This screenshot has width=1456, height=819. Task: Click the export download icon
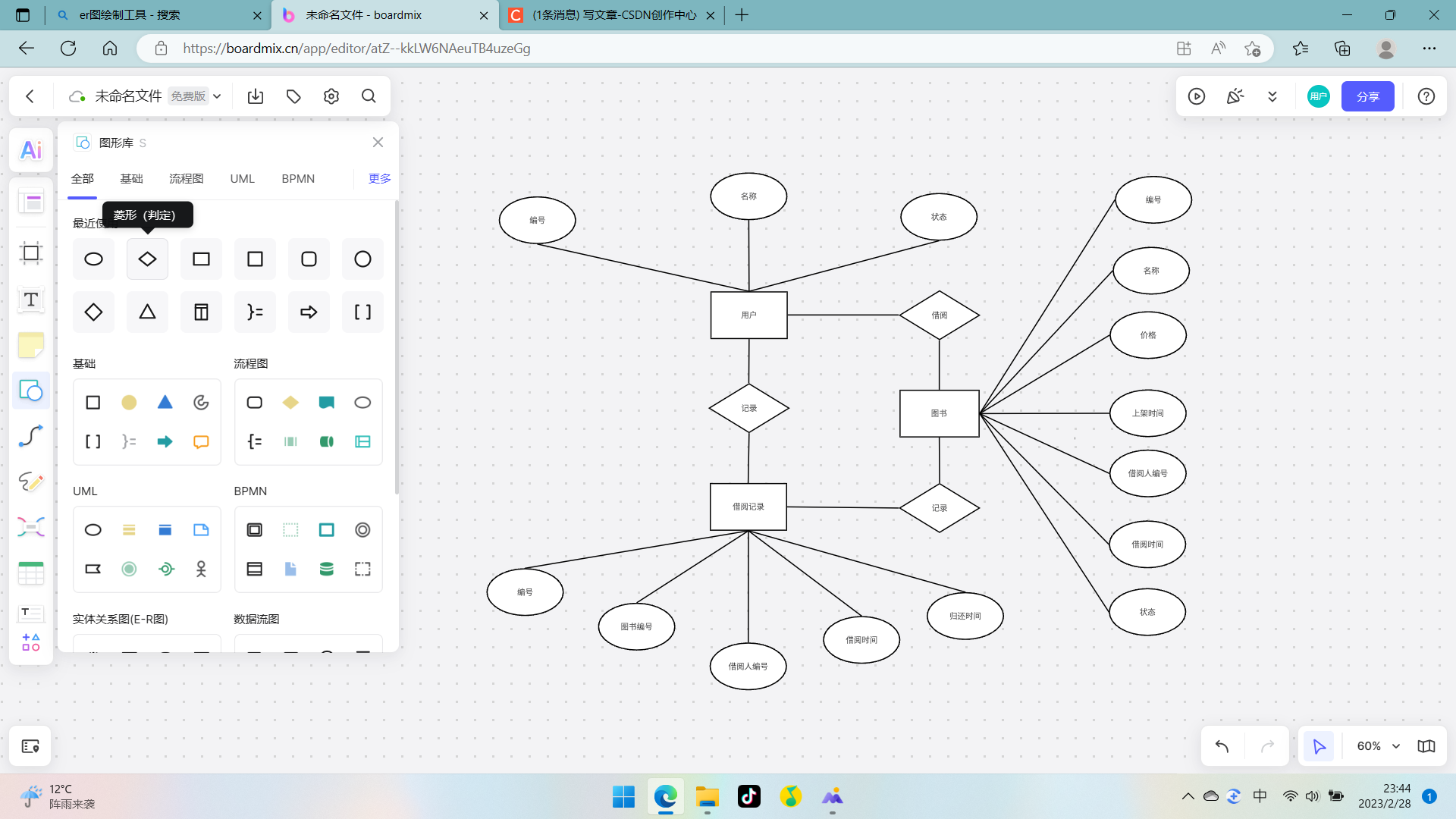click(256, 96)
